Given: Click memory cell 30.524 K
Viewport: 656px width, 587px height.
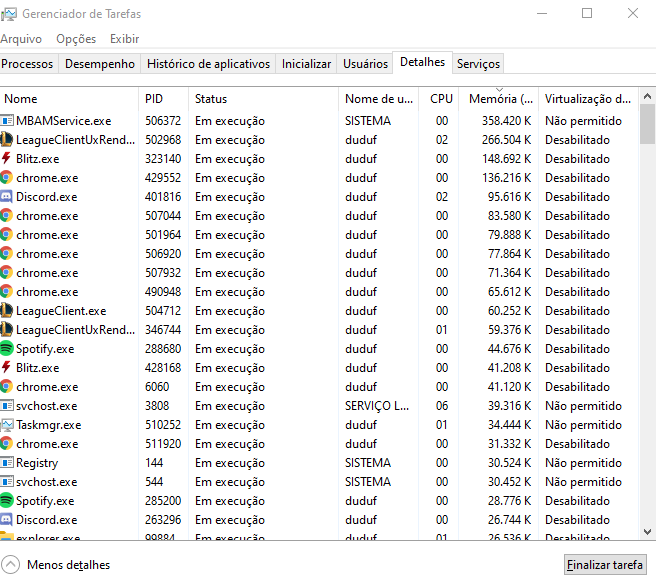Looking at the screenshot, I should [x=509, y=463].
